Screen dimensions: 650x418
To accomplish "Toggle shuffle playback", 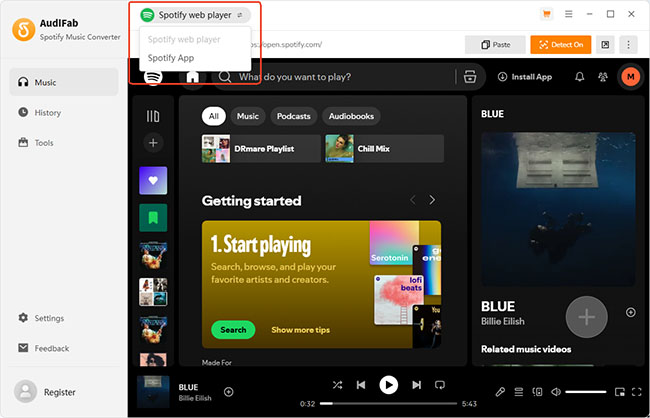I will (337, 385).
